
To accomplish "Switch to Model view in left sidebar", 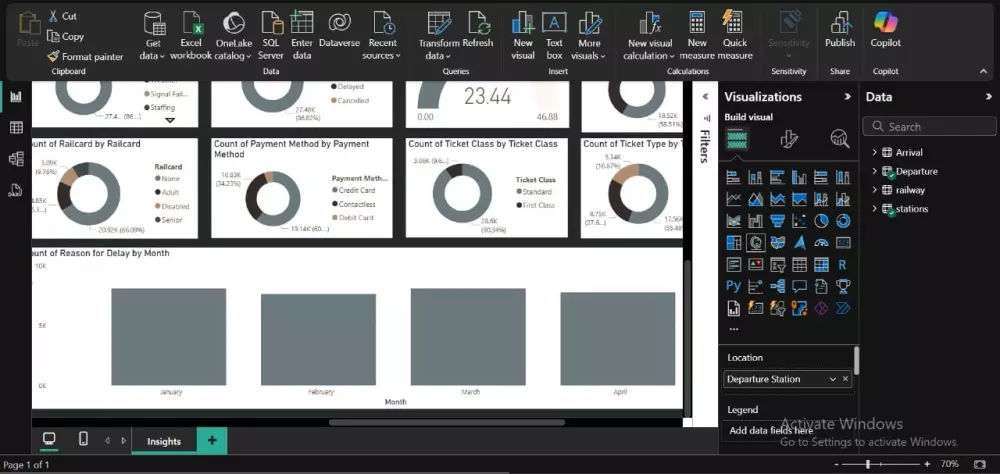I will [16, 158].
